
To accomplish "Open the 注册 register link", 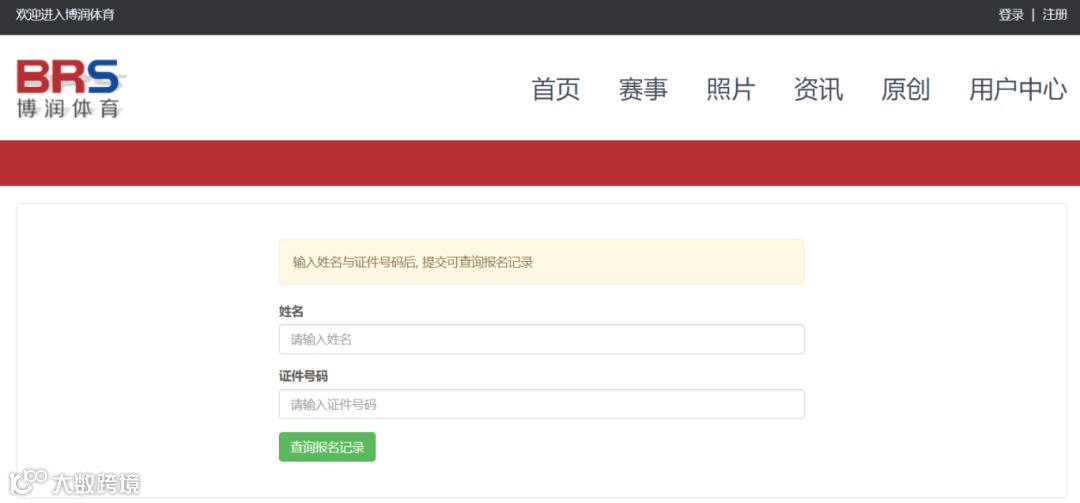I will click(x=1055, y=15).
